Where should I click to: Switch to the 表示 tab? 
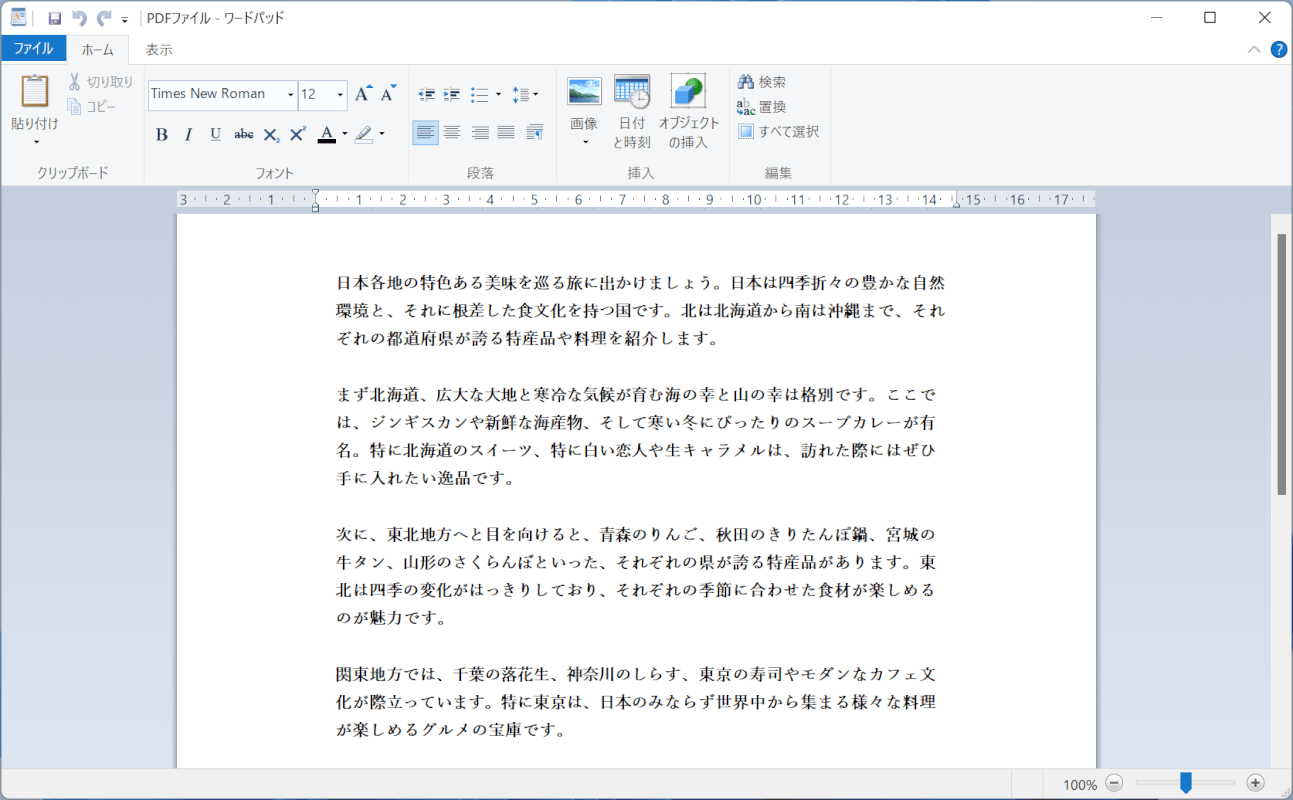pos(159,49)
